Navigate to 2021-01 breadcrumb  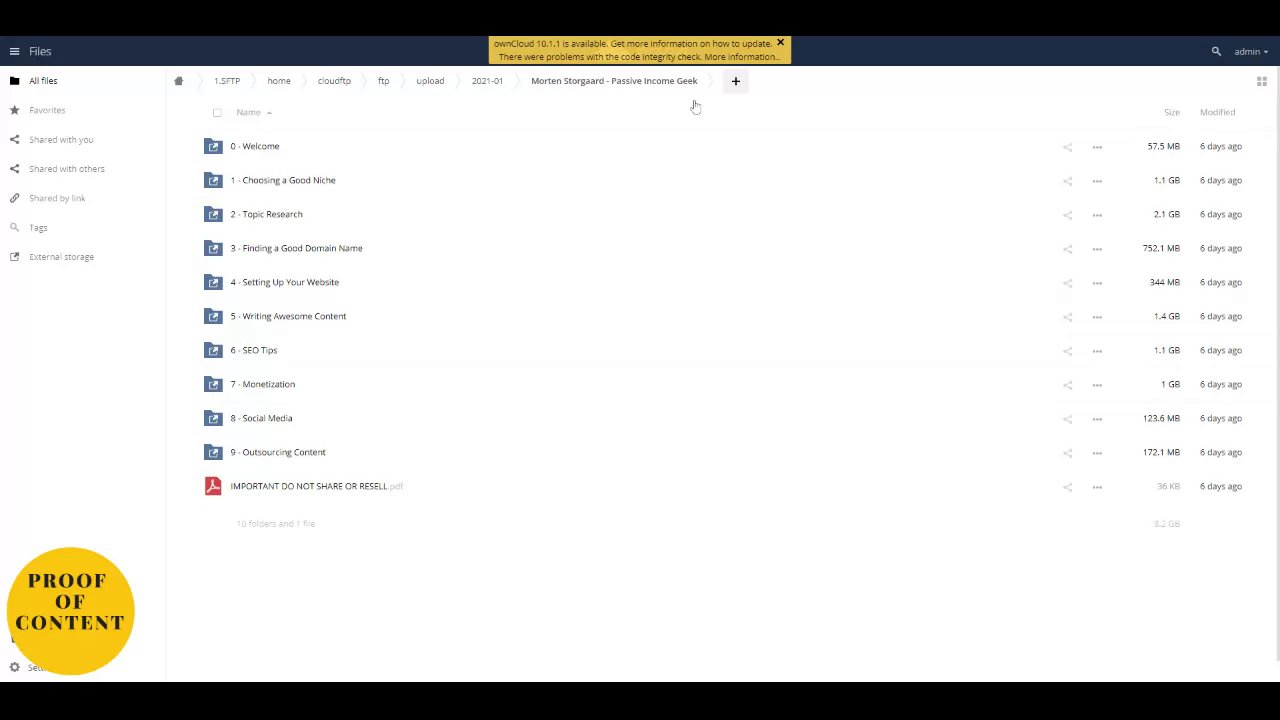click(x=487, y=81)
